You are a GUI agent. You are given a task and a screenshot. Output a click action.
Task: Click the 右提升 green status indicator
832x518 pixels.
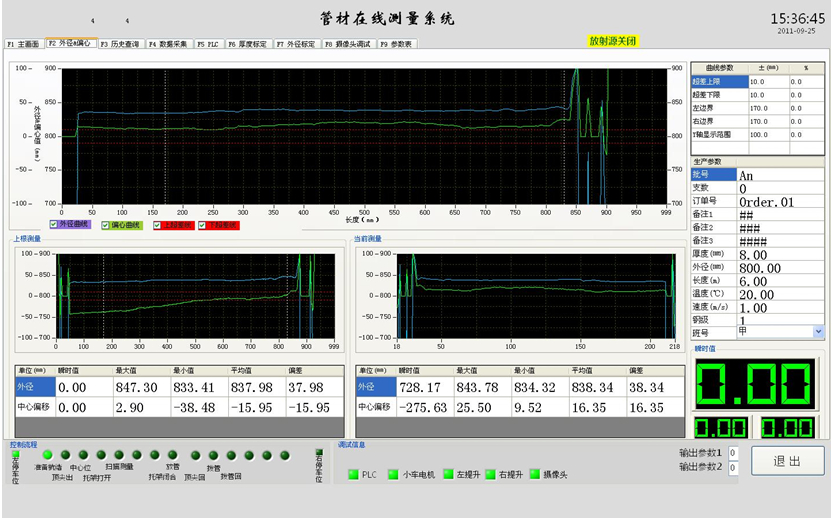coord(490,474)
